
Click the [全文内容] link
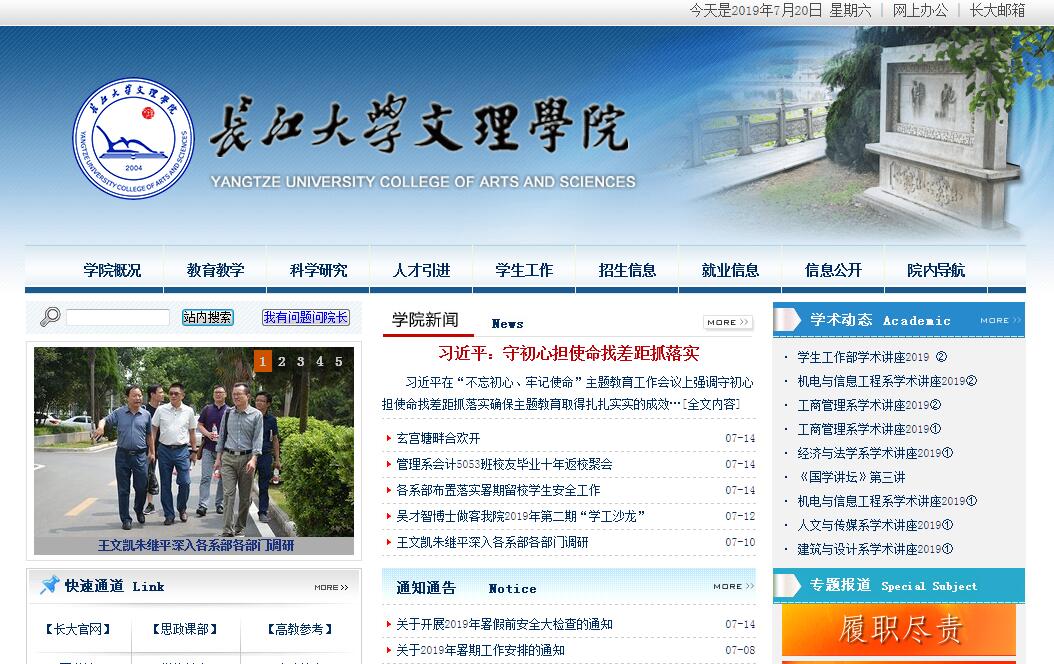click(x=711, y=404)
